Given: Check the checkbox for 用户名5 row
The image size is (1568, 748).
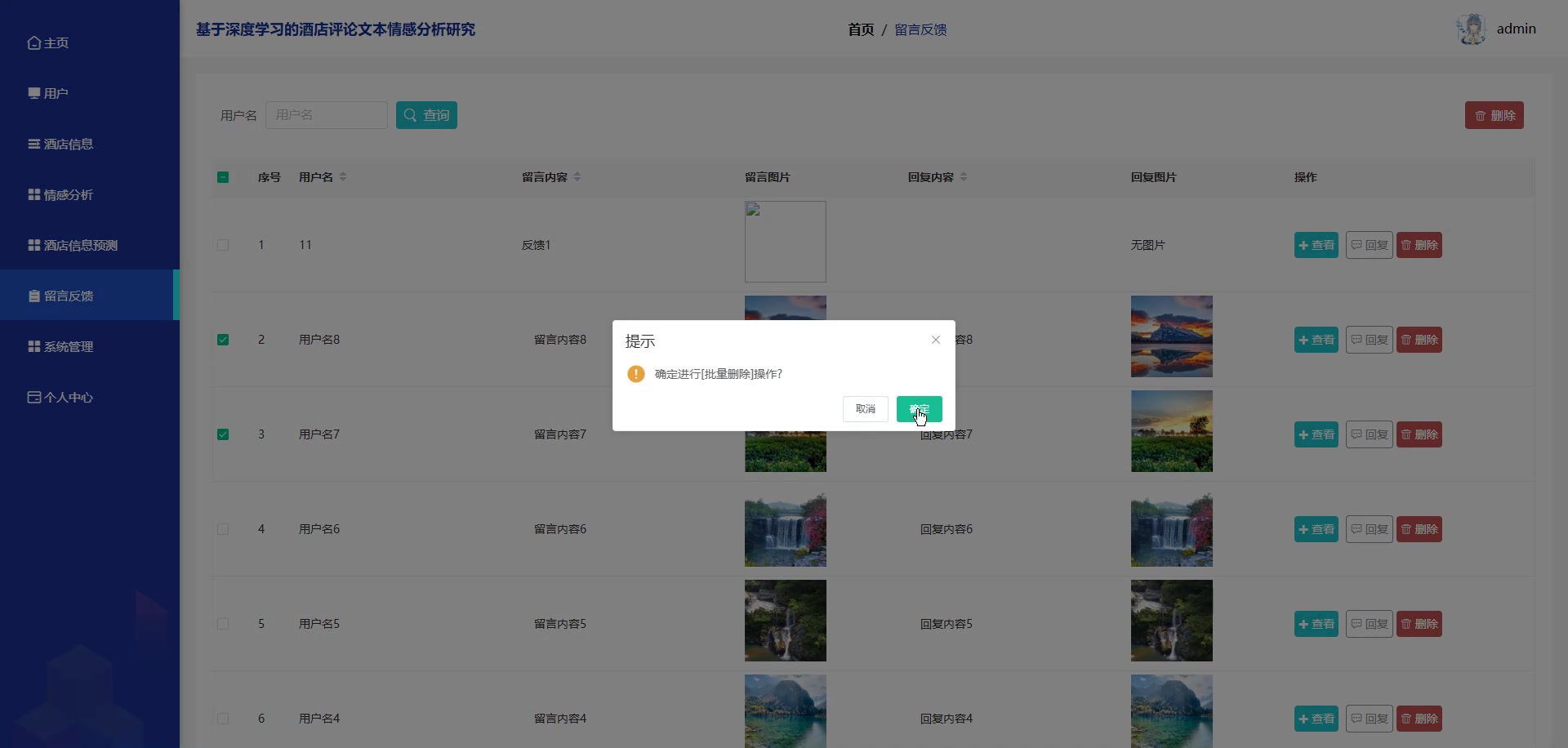Looking at the screenshot, I should (x=223, y=624).
